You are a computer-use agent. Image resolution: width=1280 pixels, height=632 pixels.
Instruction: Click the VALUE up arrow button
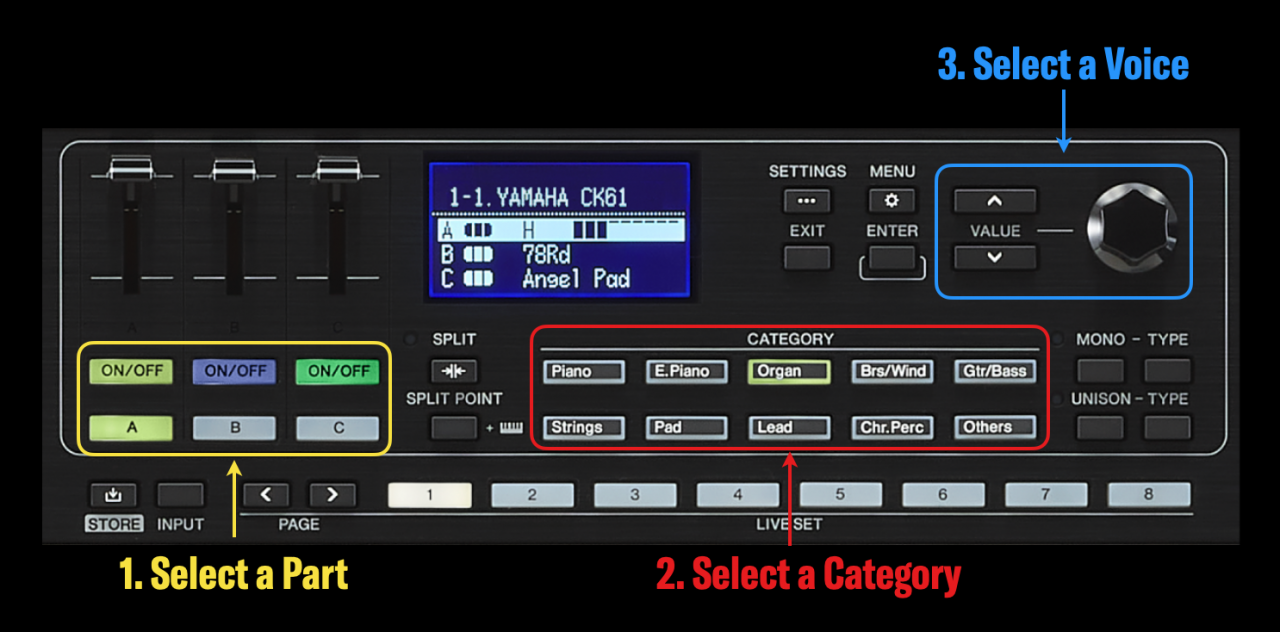click(x=995, y=201)
